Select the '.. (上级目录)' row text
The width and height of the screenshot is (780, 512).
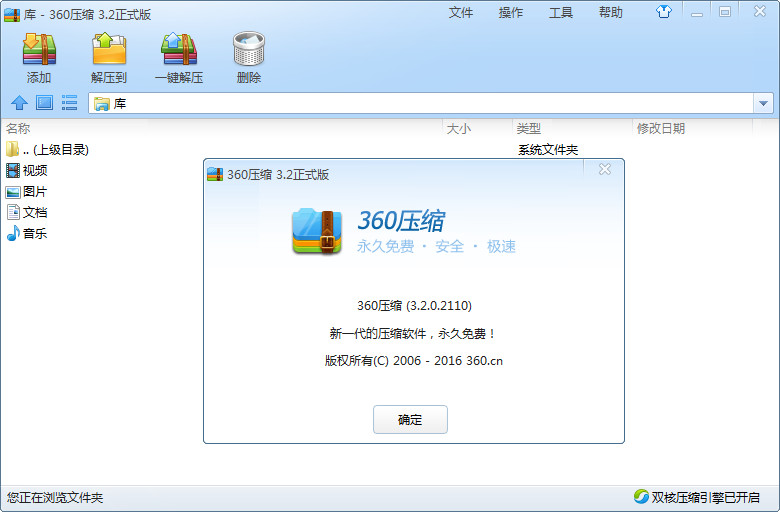coord(56,150)
